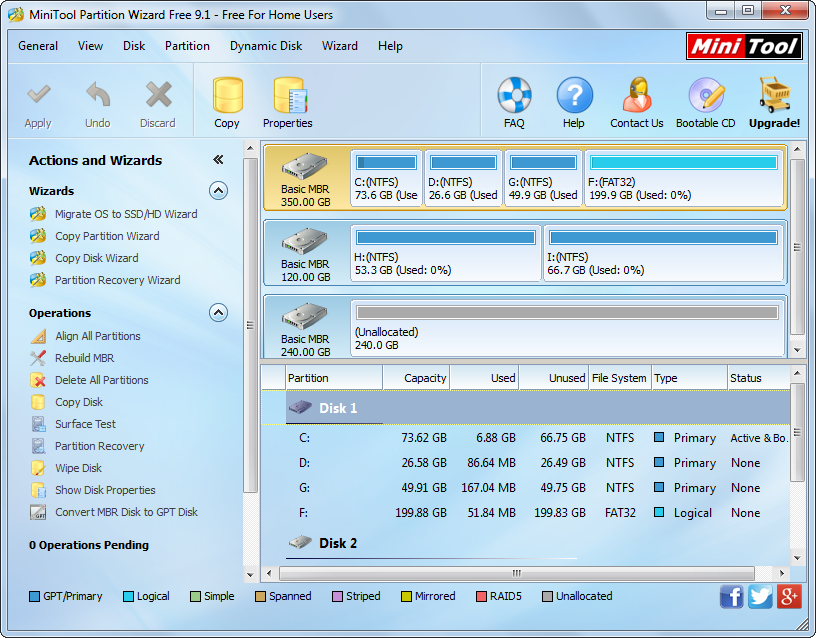Click the Copy disk toolbar icon

coord(227,95)
